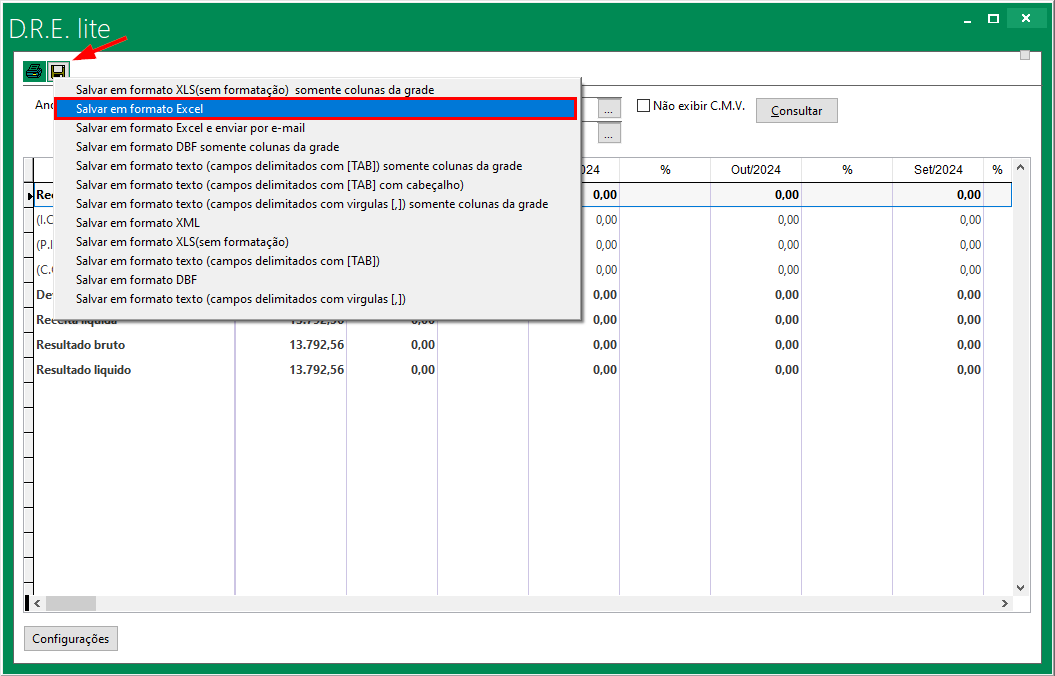Select Salvar em formato DBF option
Image resolution: width=1055 pixels, height=676 pixels.
tap(136, 280)
